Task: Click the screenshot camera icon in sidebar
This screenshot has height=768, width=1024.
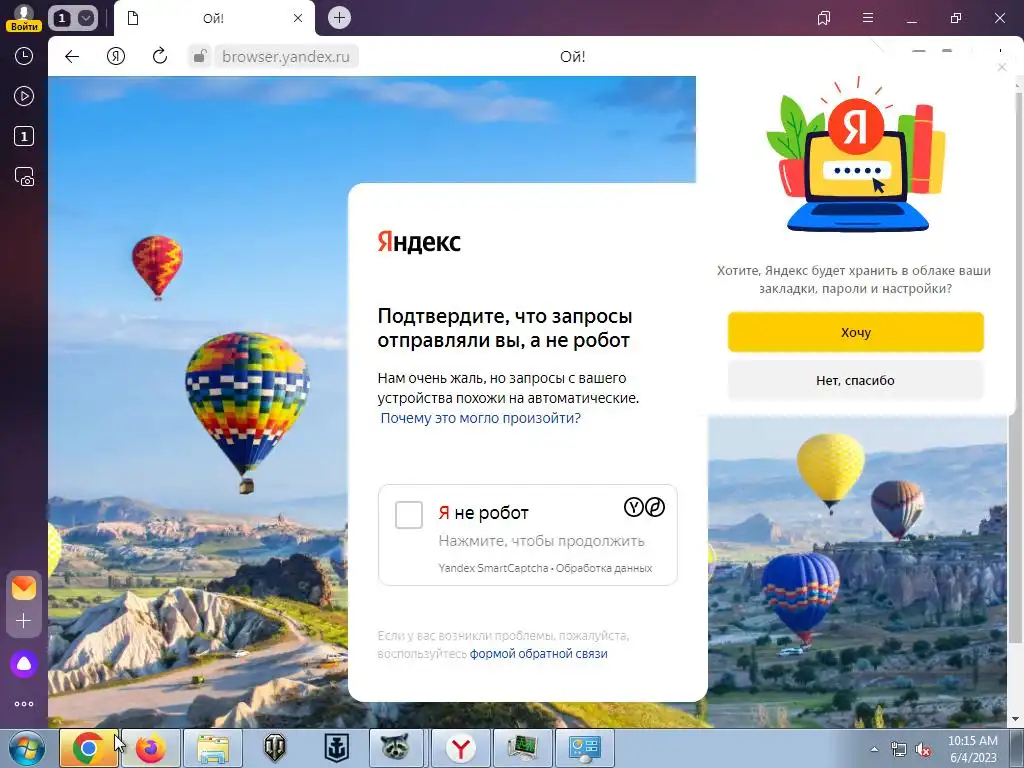Action: point(24,177)
